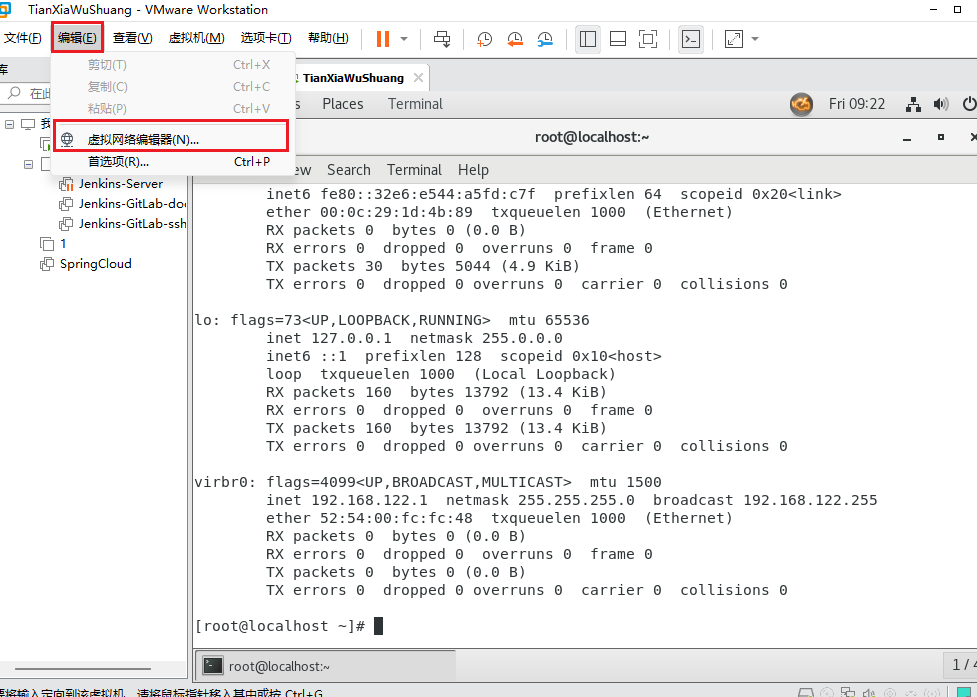Click the orange user icon in the guest panel
This screenshot has height=697, width=977.
click(x=801, y=104)
